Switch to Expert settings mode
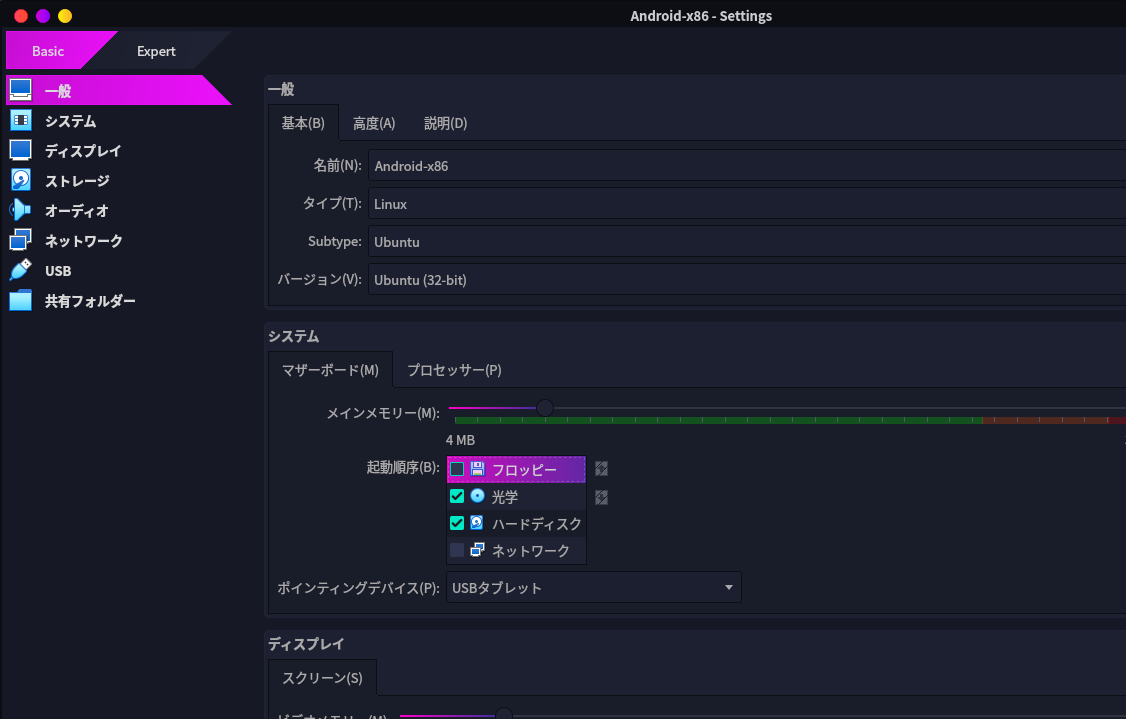 coord(156,51)
